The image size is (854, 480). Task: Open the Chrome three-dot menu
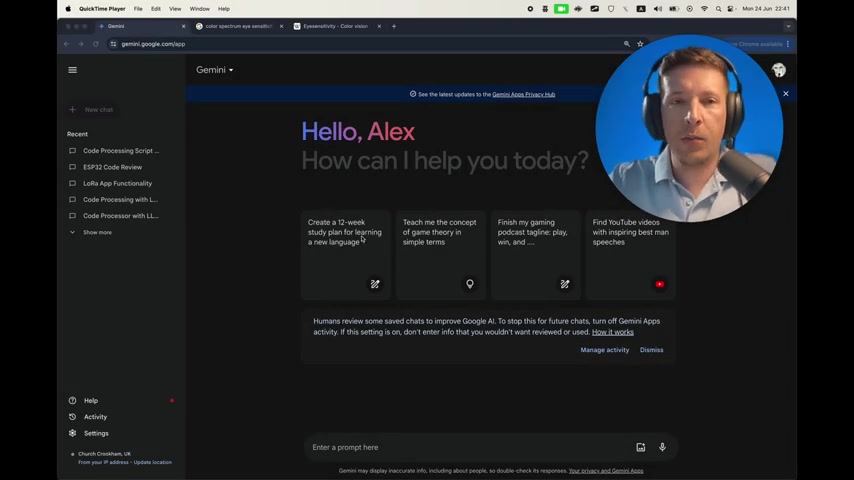click(788, 44)
